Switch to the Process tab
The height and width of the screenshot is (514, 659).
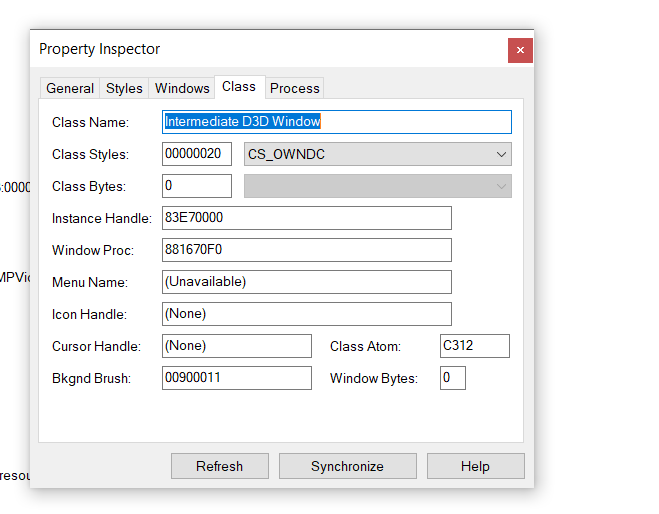coord(295,88)
